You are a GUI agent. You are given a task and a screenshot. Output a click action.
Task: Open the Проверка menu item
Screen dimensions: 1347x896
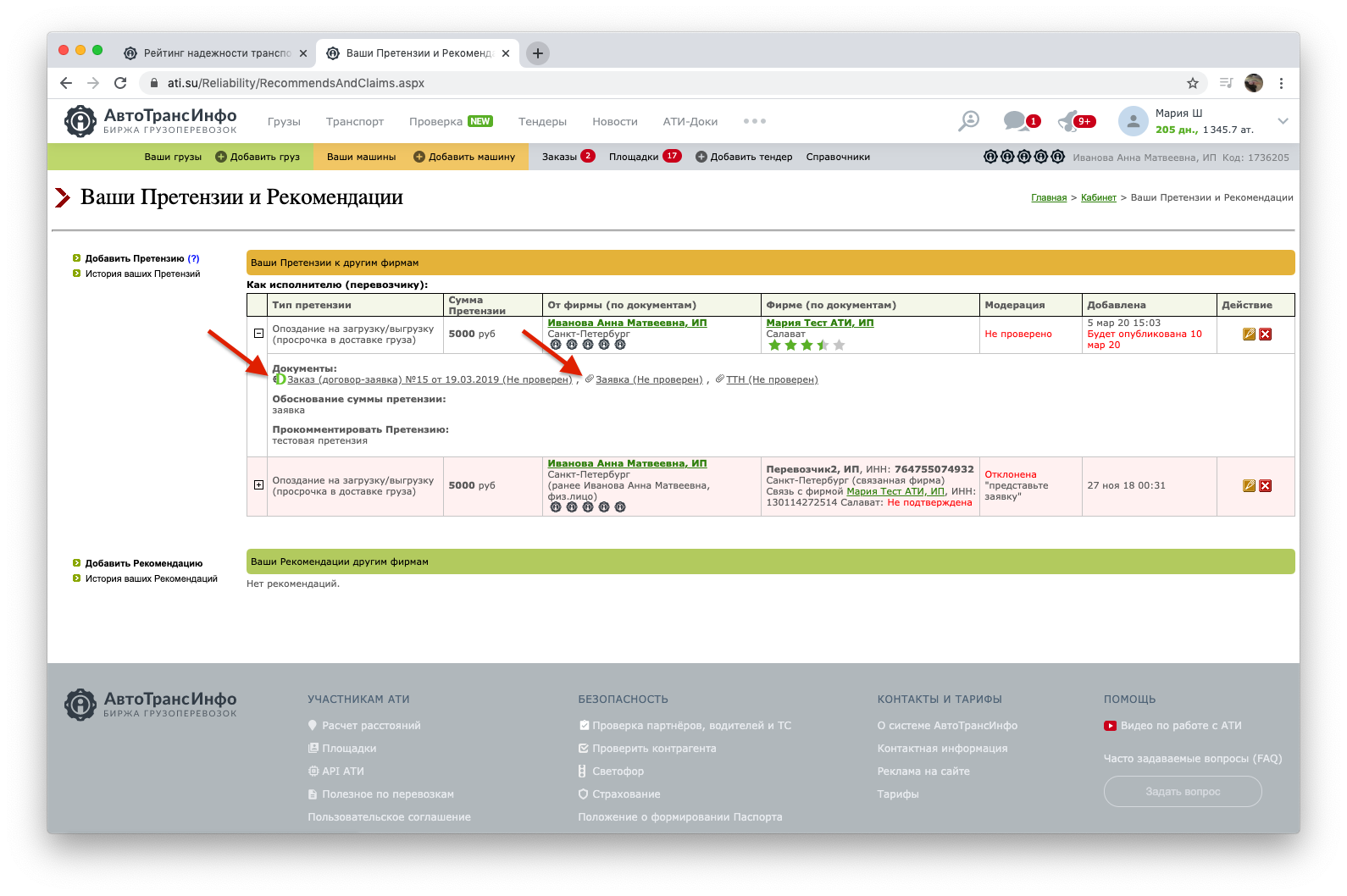pyautogui.click(x=435, y=122)
